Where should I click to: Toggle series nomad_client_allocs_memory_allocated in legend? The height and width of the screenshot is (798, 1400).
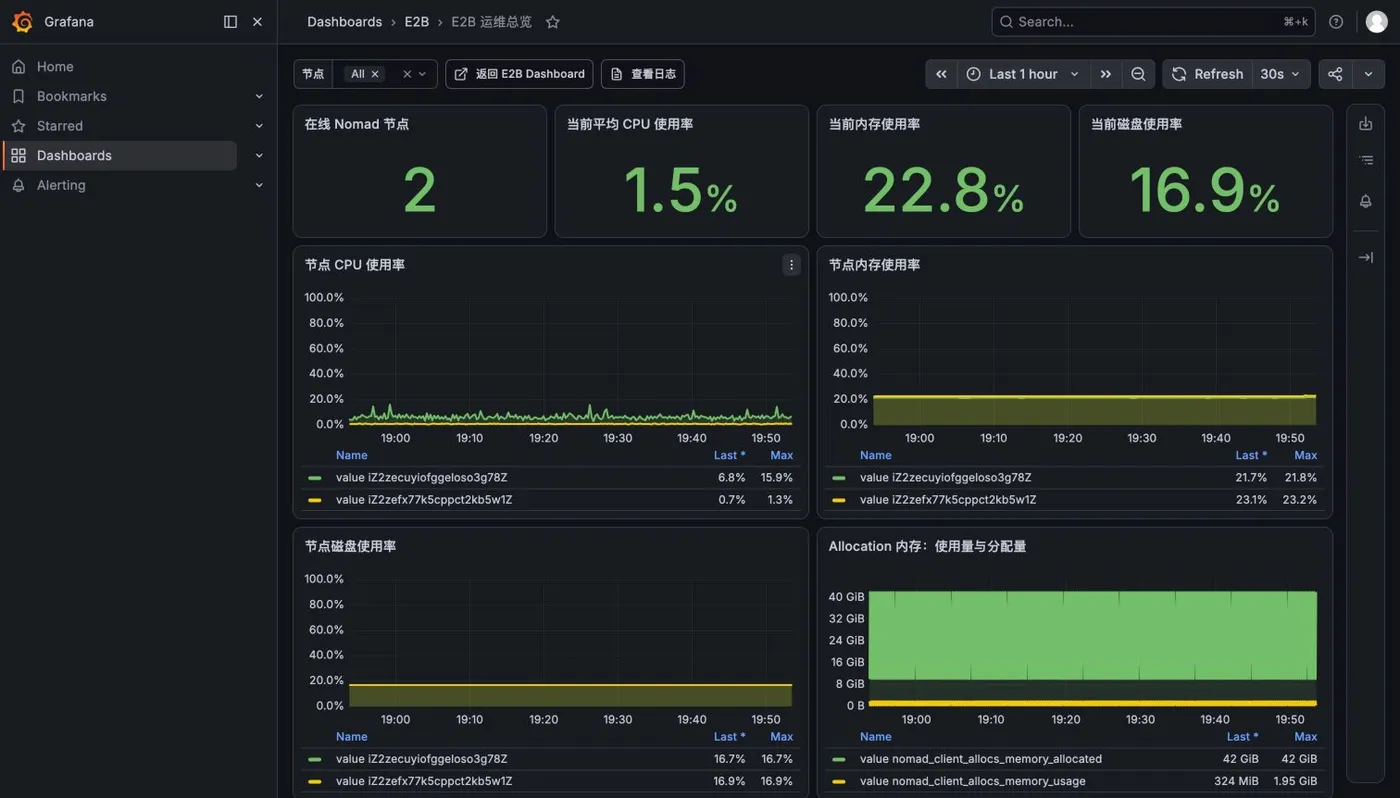[981, 759]
